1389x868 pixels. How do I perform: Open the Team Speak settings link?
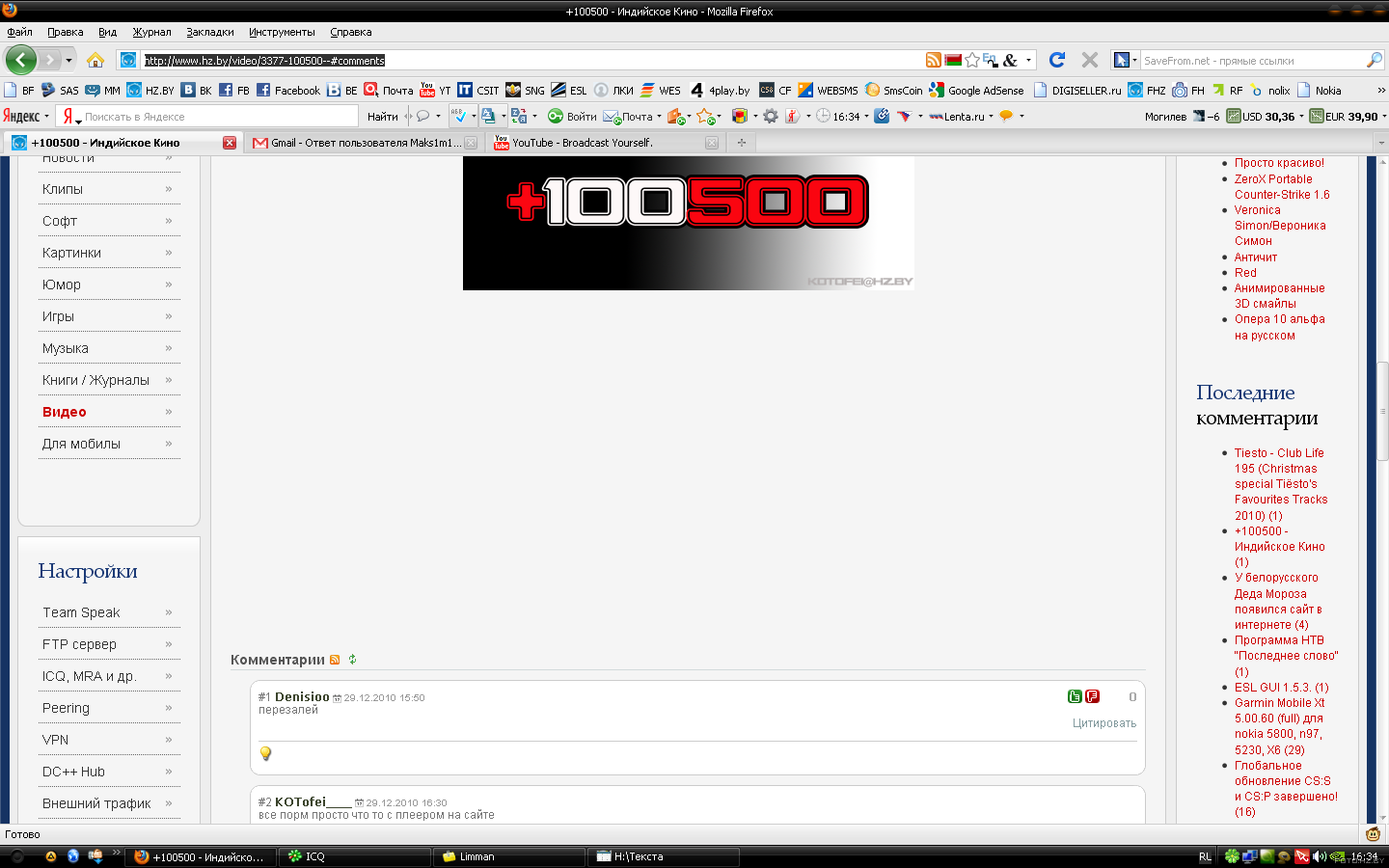(81, 612)
